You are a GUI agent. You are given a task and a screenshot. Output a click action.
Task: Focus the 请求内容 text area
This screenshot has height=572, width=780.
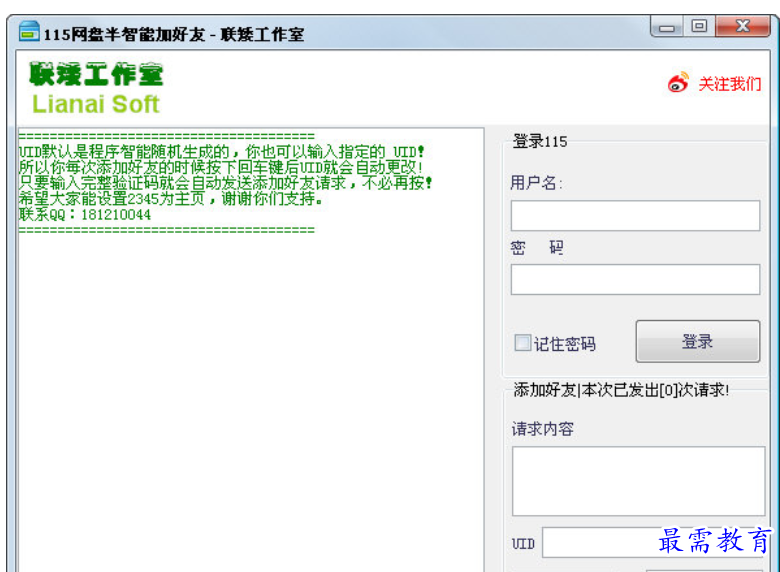[x=638, y=481]
